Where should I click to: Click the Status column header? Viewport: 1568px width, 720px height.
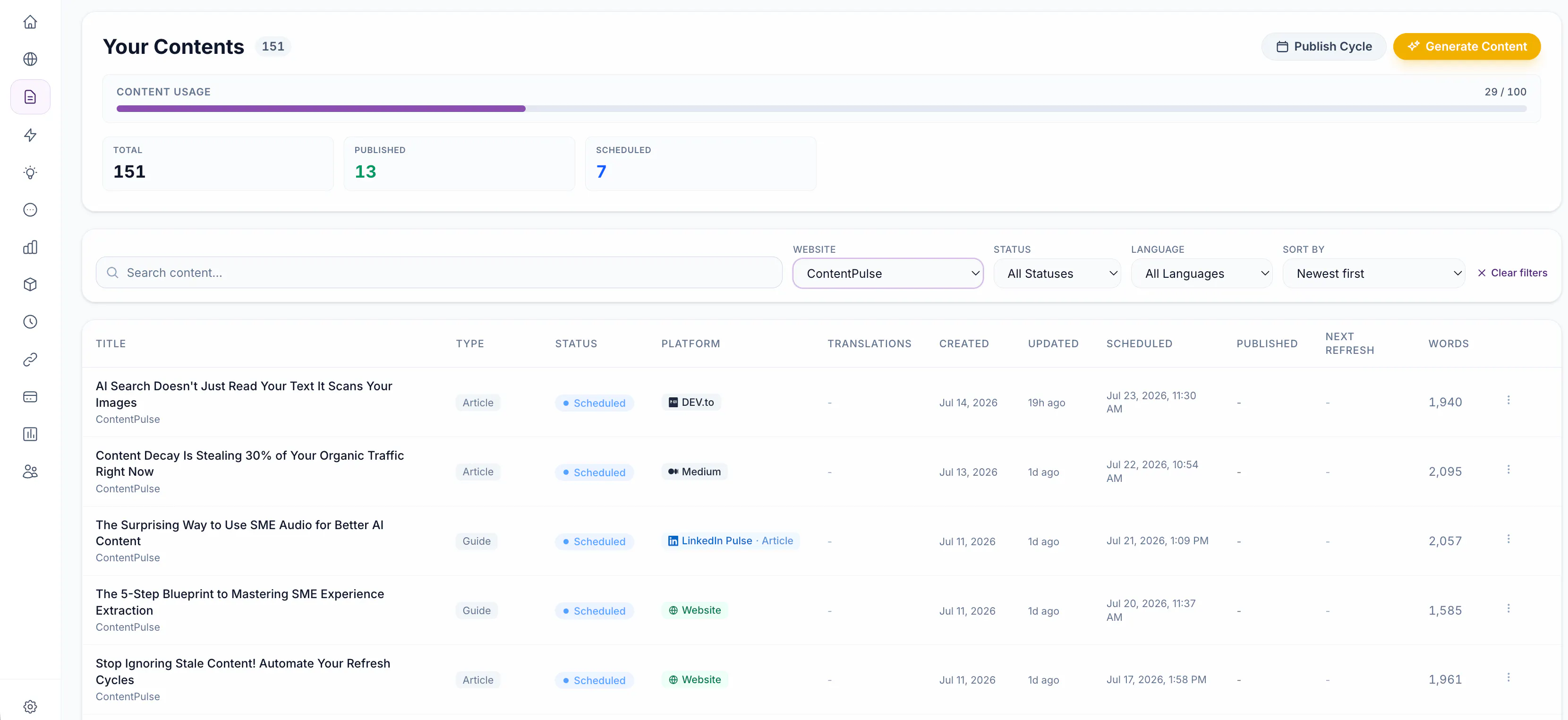coord(576,343)
